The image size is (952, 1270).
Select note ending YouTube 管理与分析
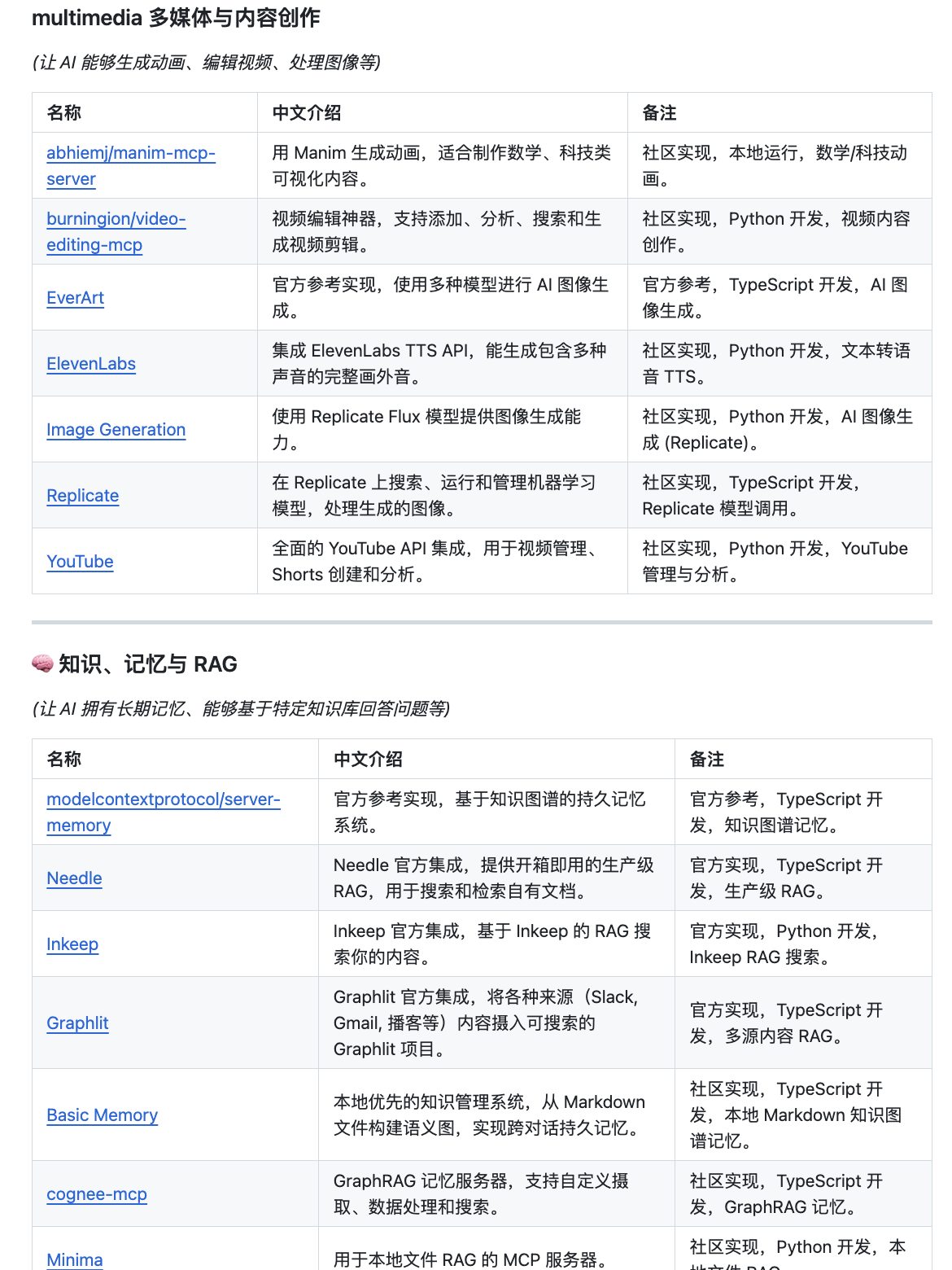click(775, 562)
